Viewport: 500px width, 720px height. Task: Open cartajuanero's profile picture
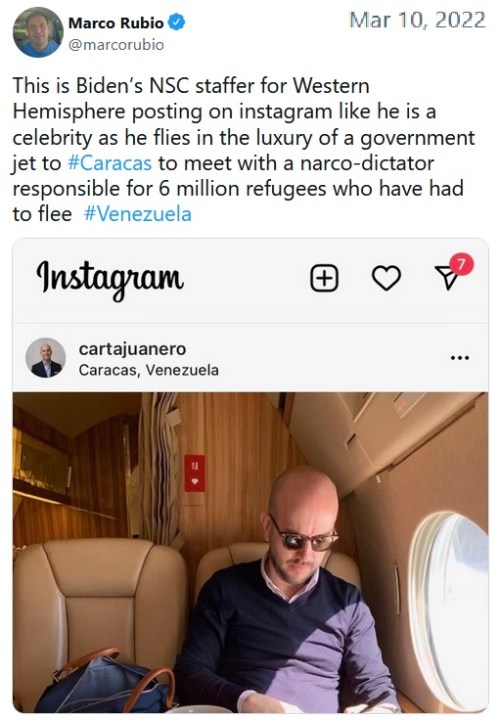[x=45, y=358]
